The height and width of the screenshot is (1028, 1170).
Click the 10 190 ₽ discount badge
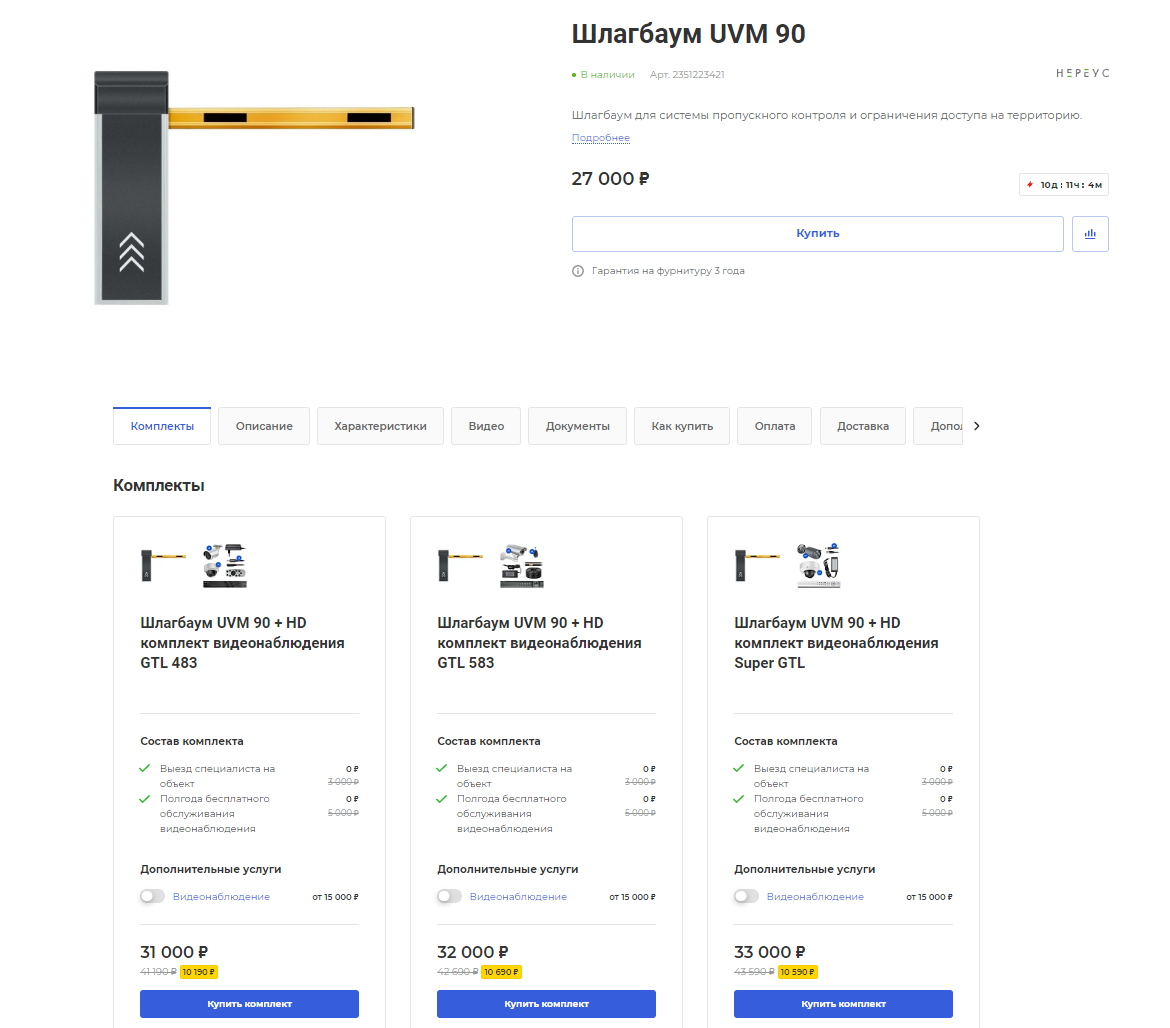click(x=199, y=972)
